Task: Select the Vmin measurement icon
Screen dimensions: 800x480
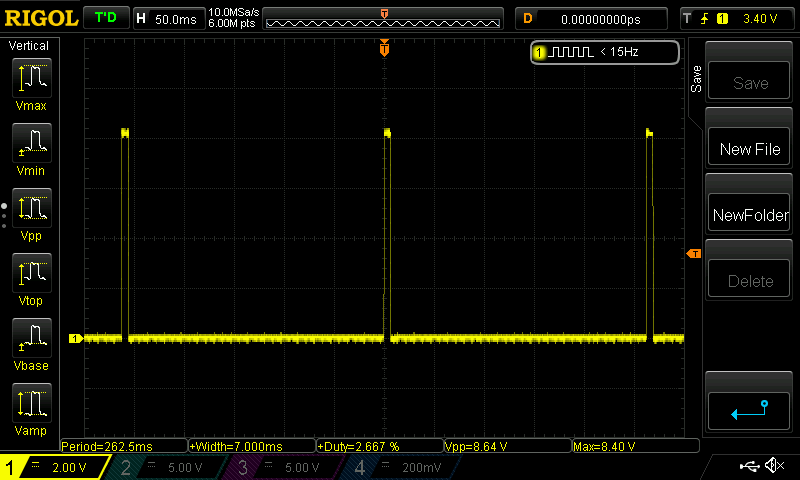Action: (x=32, y=143)
